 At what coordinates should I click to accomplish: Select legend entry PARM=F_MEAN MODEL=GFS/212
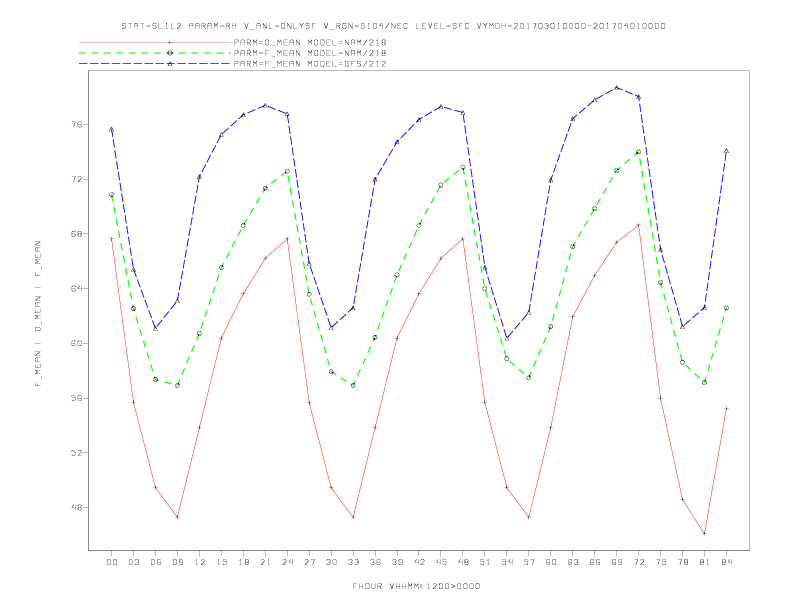point(310,64)
